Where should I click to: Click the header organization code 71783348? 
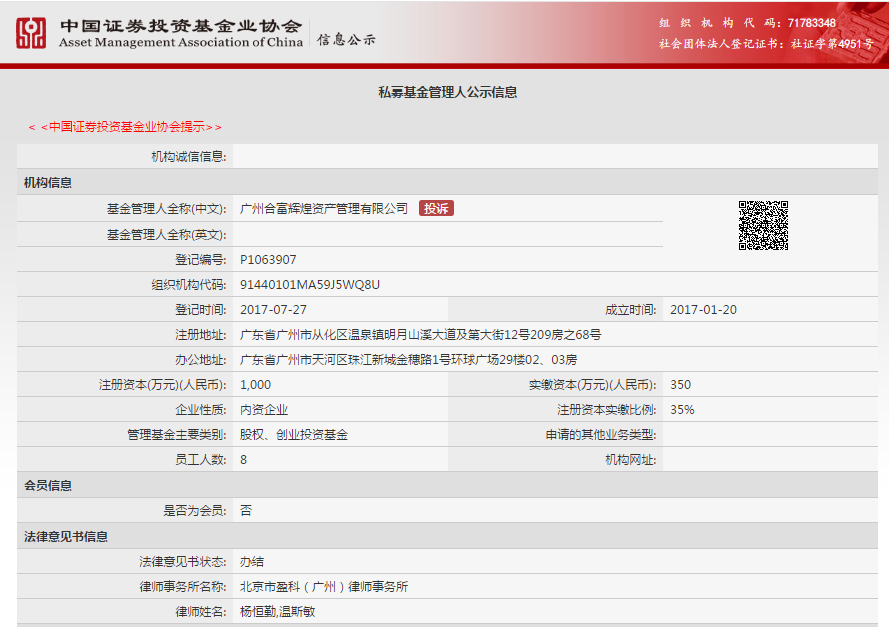click(811, 23)
